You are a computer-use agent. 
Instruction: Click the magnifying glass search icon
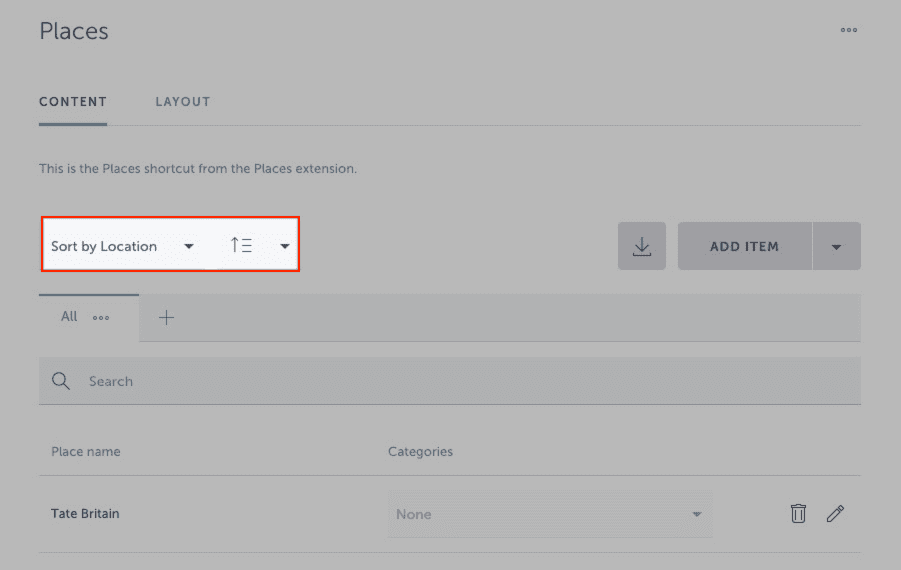61,381
